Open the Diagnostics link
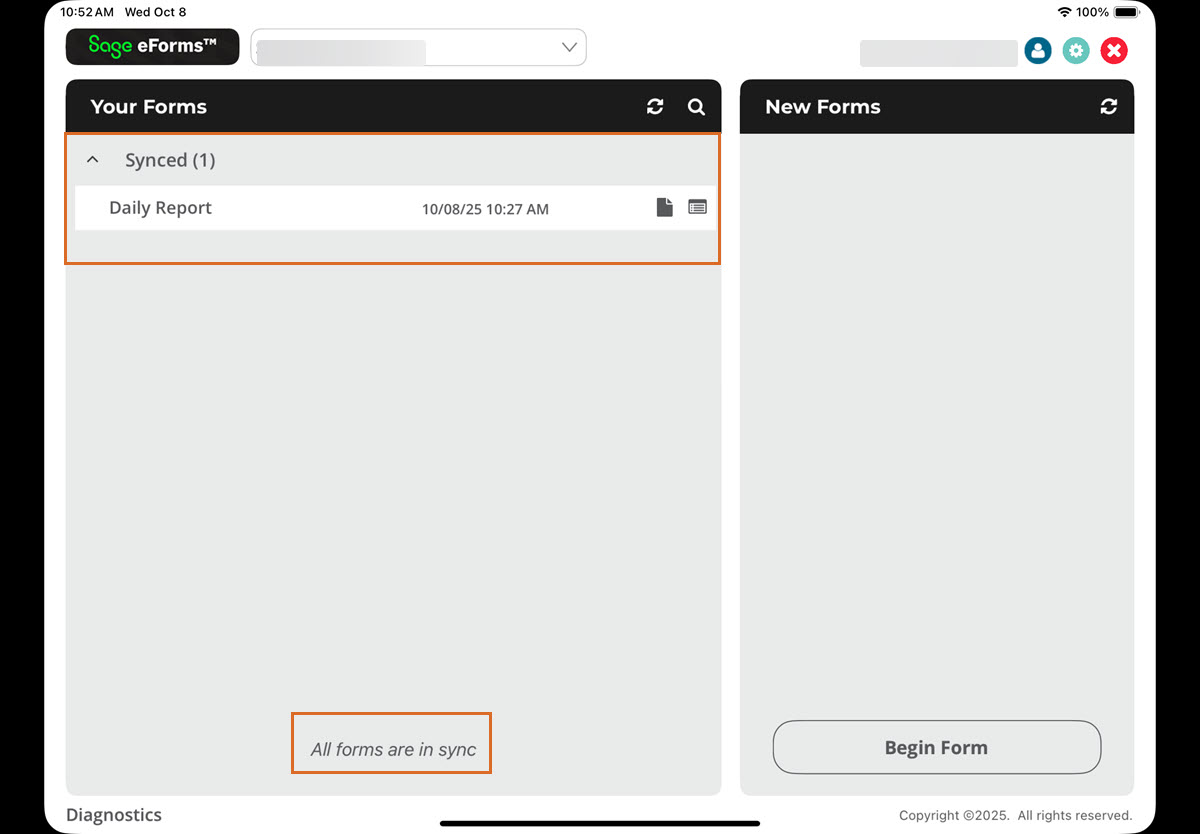The width and height of the screenshot is (1200, 834). (113, 815)
